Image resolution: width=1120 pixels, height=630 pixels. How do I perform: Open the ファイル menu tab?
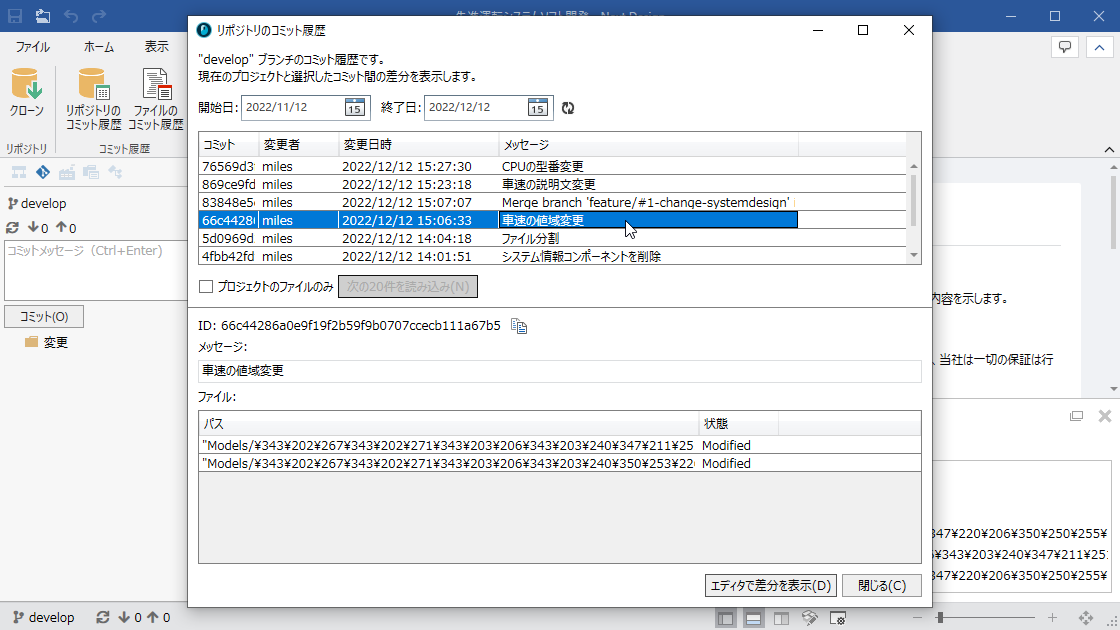pyautogui.click(x=32, y=46)
